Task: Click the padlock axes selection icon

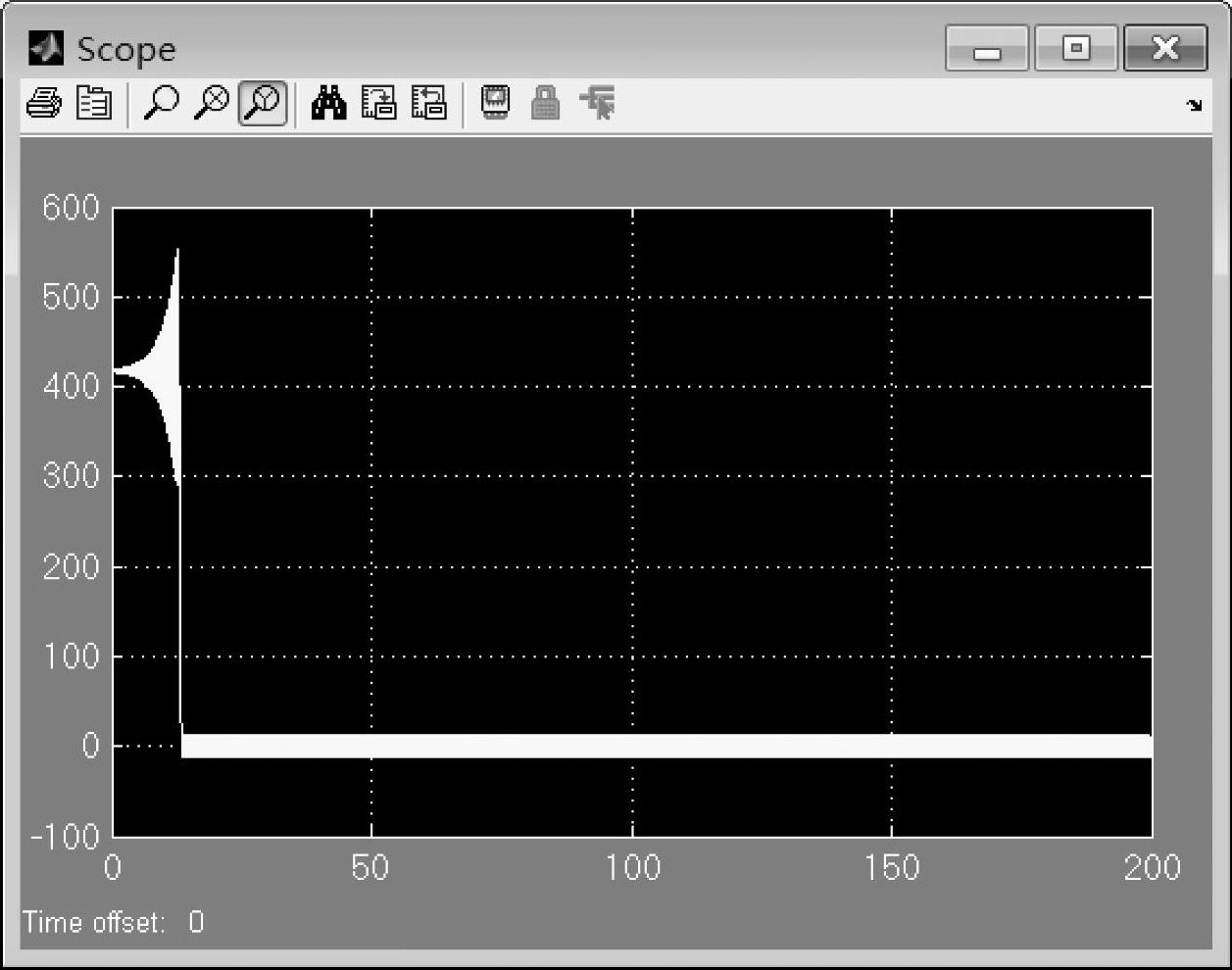Action: pyautogui.click(x=546, y=103)
